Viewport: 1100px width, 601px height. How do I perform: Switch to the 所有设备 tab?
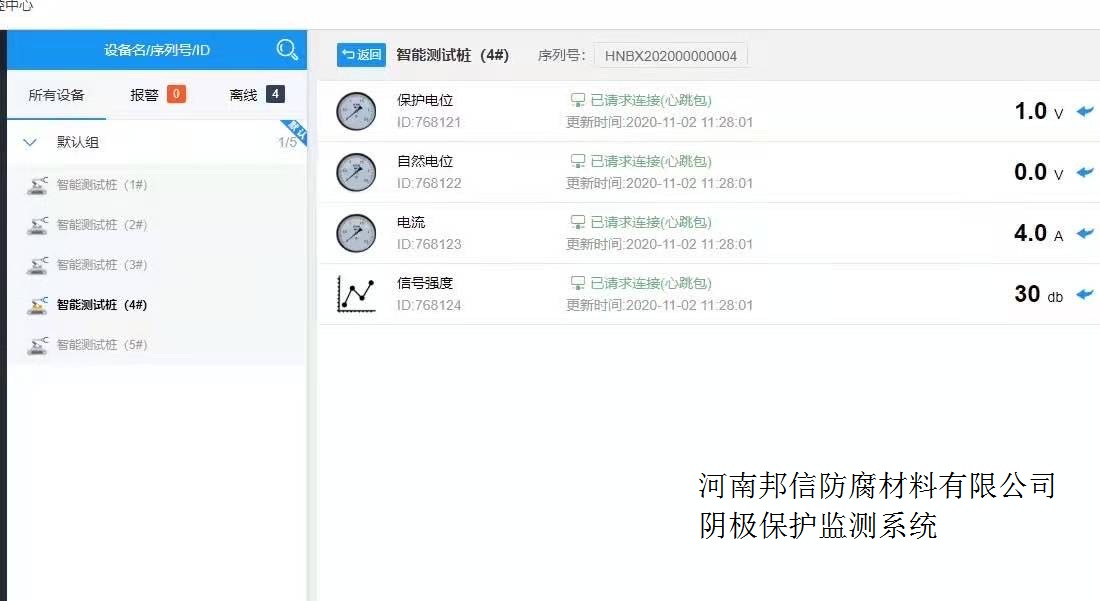pos(56,95)
